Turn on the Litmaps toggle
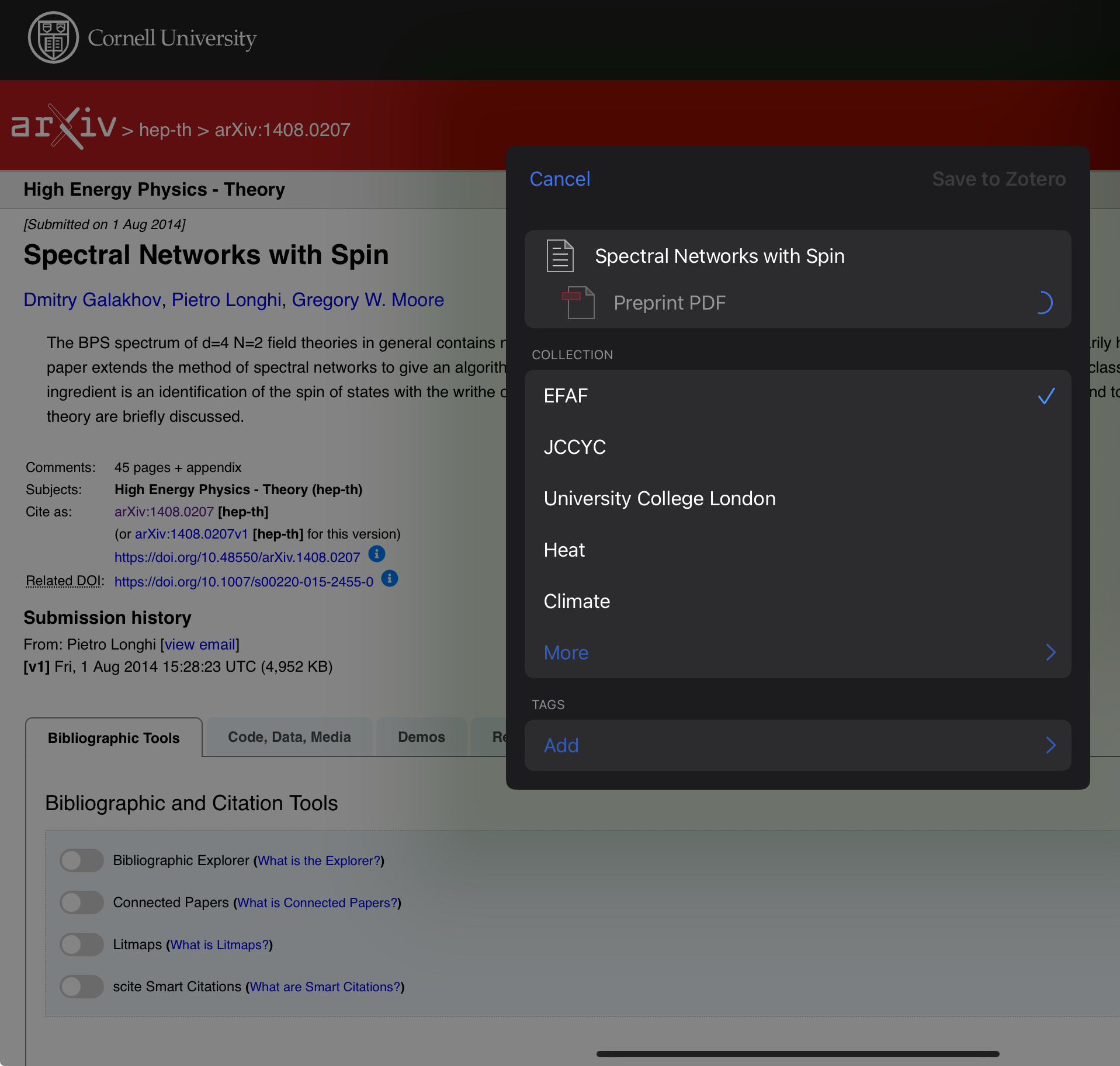Image resolution: width=1120 pixels, height=1066 pixels. [x=82, y=945]
